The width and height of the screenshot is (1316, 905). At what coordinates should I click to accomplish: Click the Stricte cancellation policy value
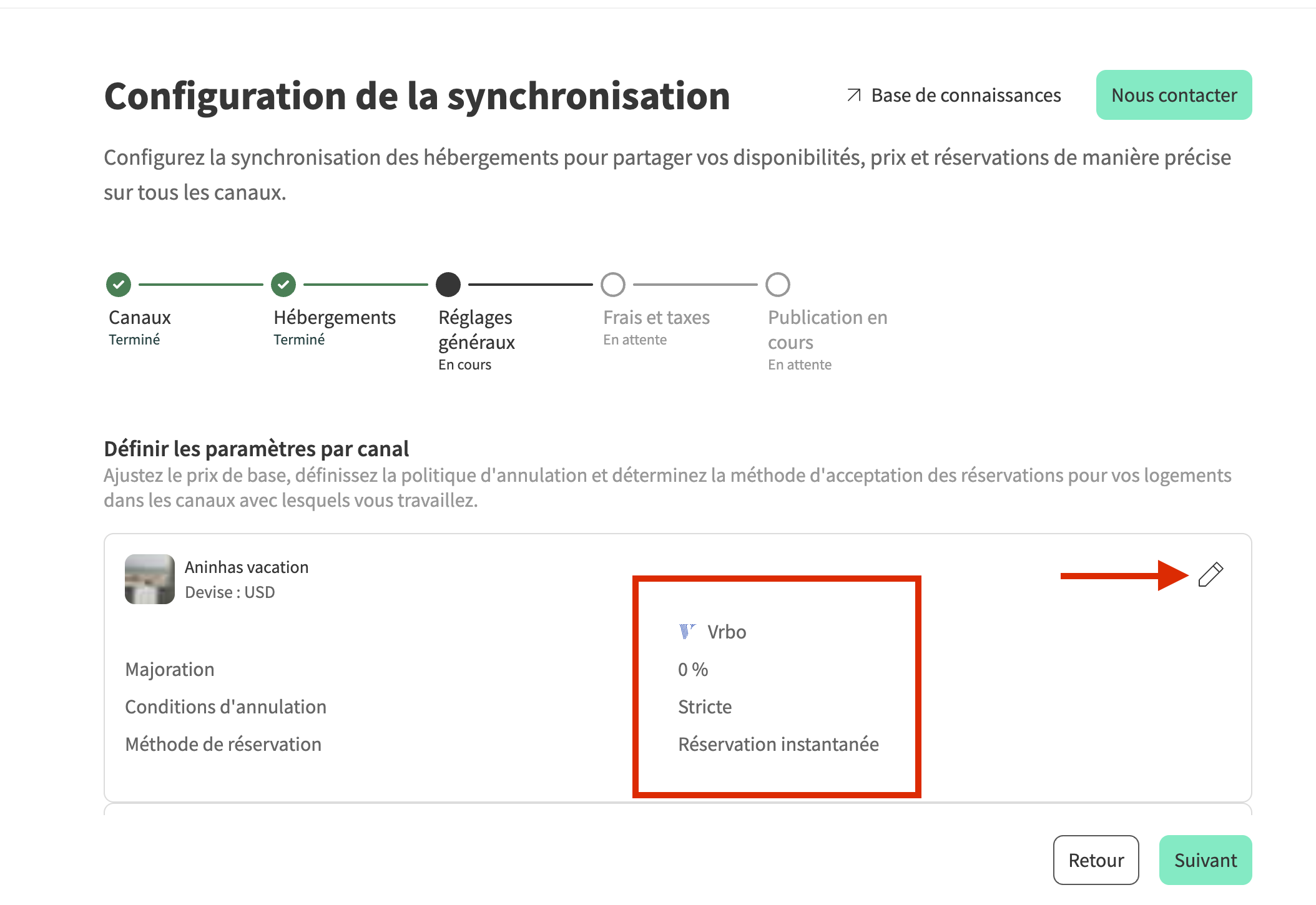705,707
